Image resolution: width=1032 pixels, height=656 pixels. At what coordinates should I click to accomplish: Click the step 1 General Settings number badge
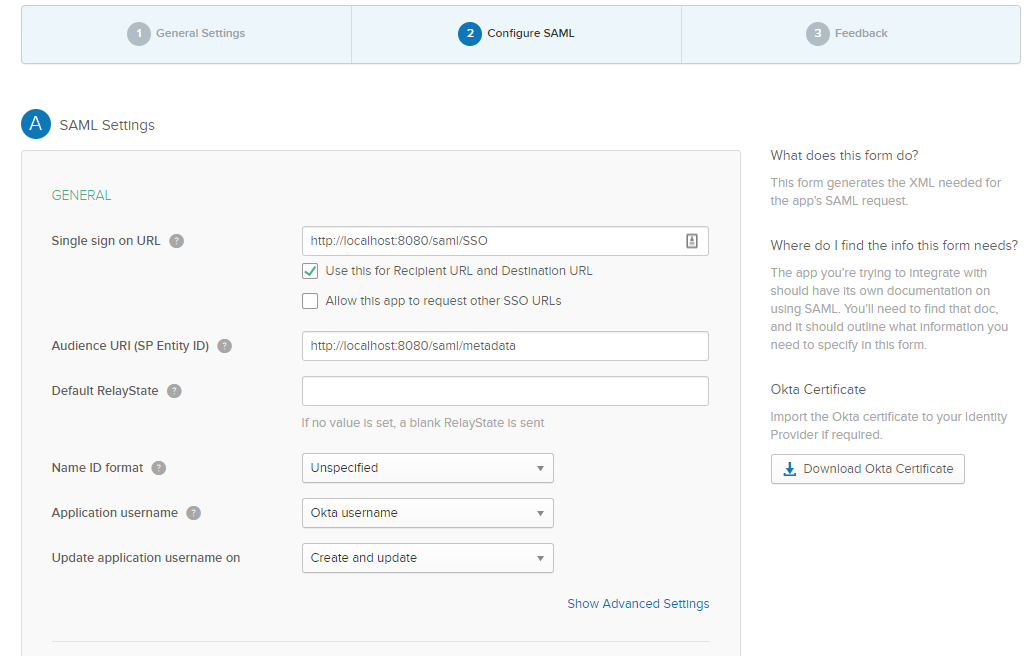[x=138, y=34]
